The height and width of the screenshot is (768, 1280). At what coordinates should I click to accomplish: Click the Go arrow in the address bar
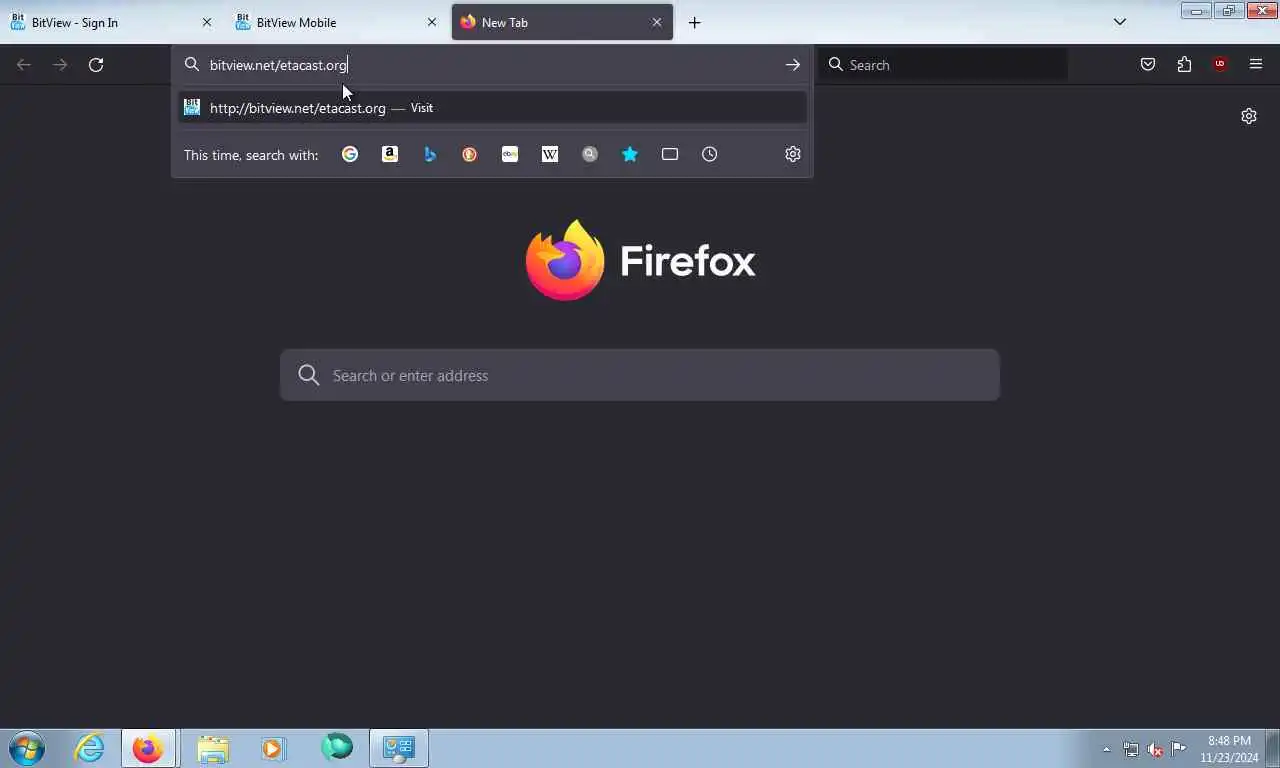click(x=792, y=65)
